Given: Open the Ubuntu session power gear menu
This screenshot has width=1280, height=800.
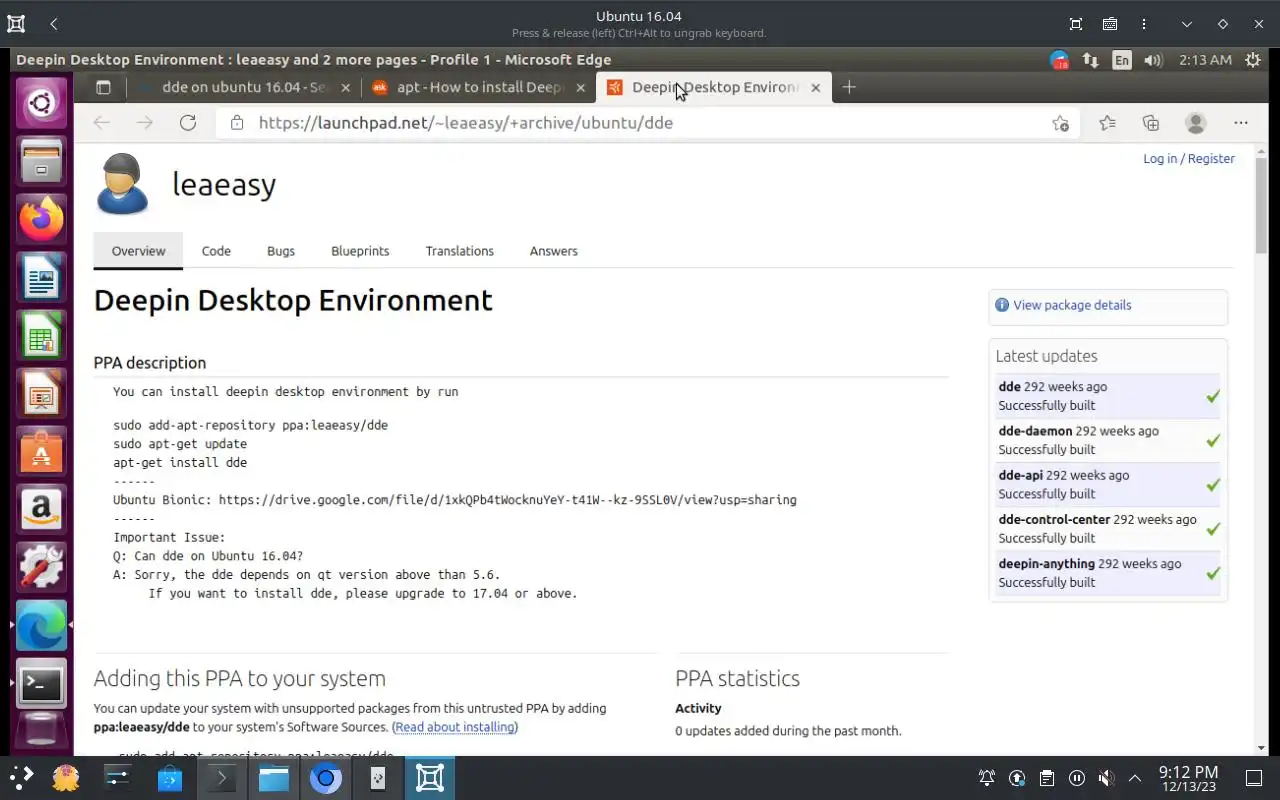Looking at the screenshot, I should 1253,60.
